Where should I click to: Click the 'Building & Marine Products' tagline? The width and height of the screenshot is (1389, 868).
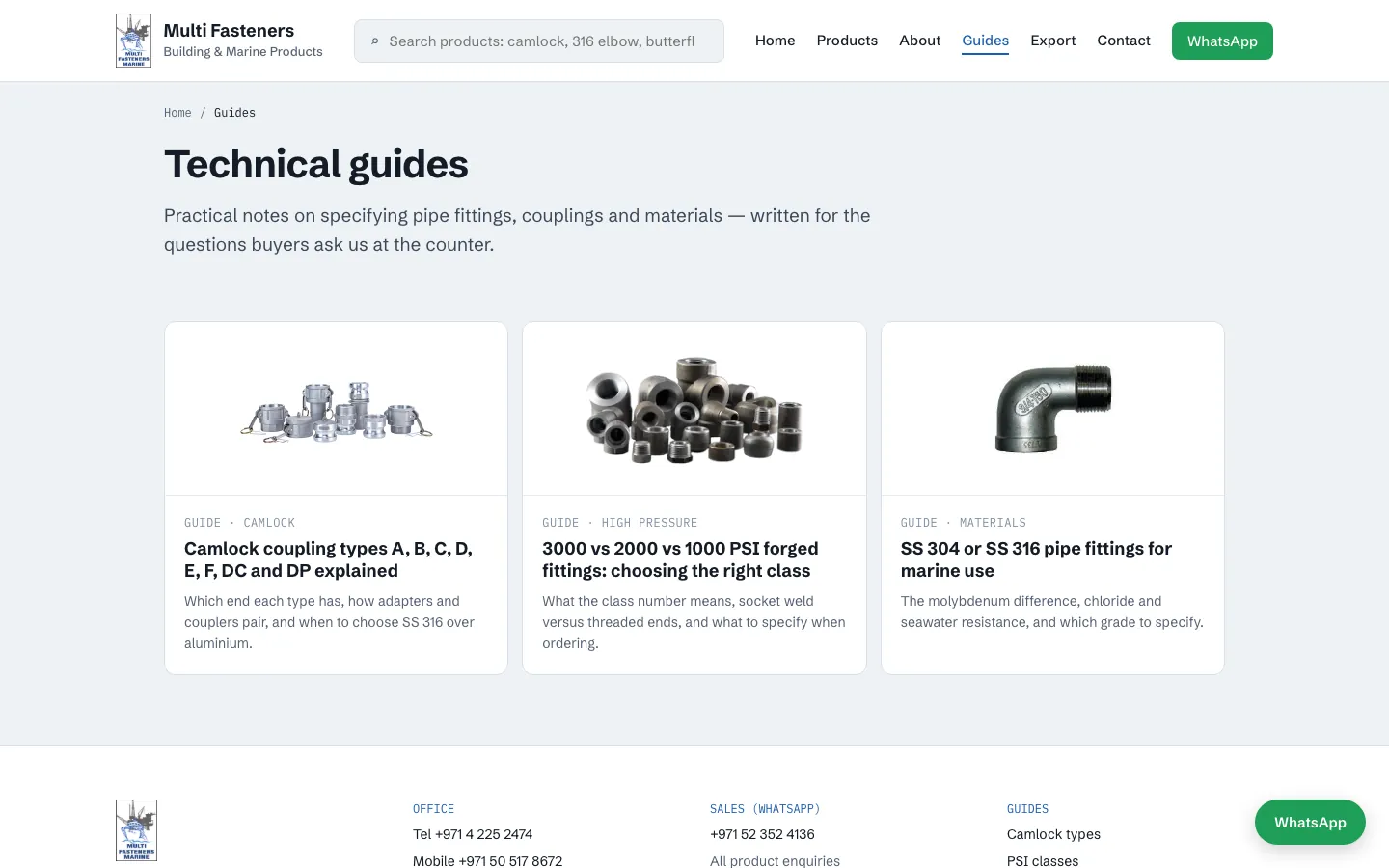point(243,52)
